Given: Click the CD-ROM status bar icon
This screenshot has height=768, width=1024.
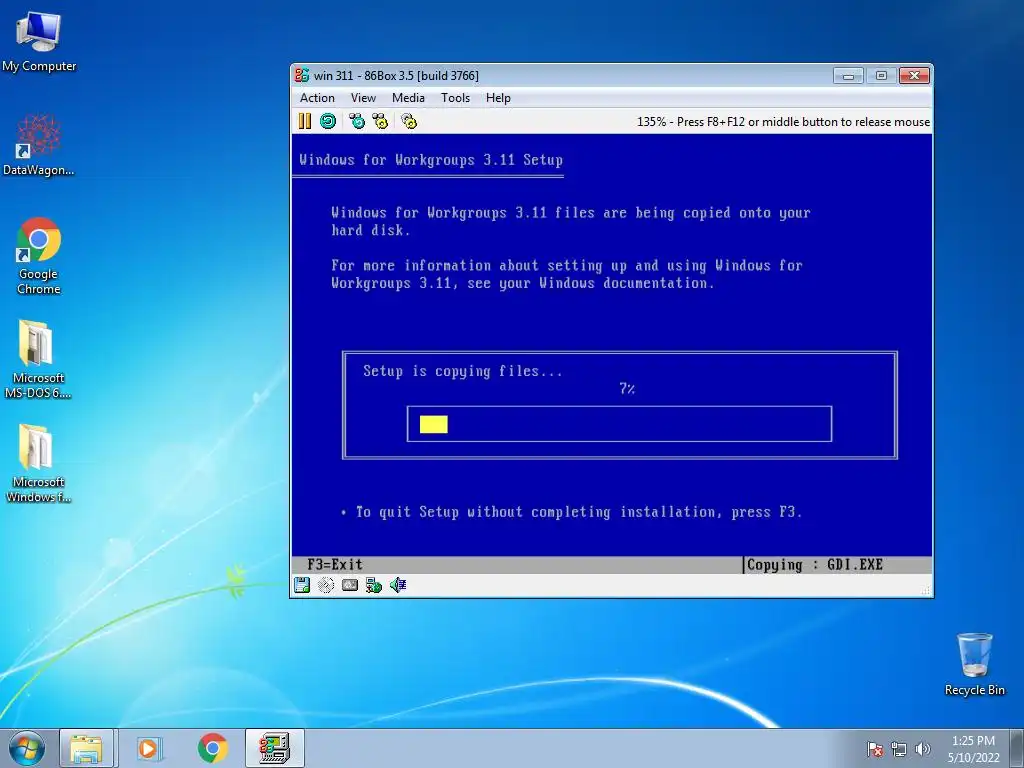Looking at the screenshot, I should pos(326,585).
